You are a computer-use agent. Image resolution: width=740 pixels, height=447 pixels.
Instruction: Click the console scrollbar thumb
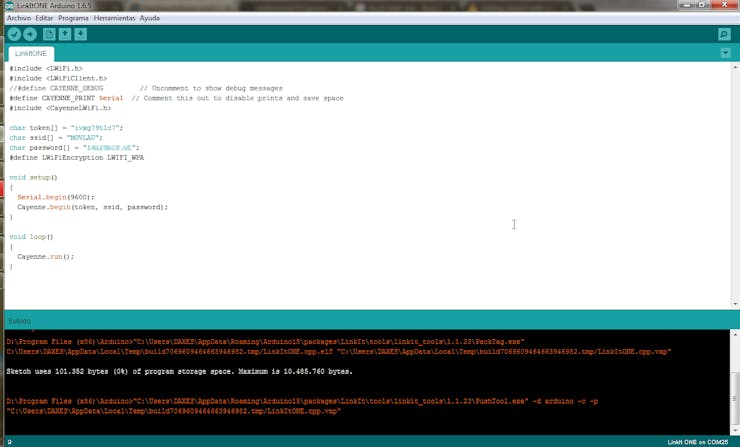pyautogui.click(x=735, y=398)
